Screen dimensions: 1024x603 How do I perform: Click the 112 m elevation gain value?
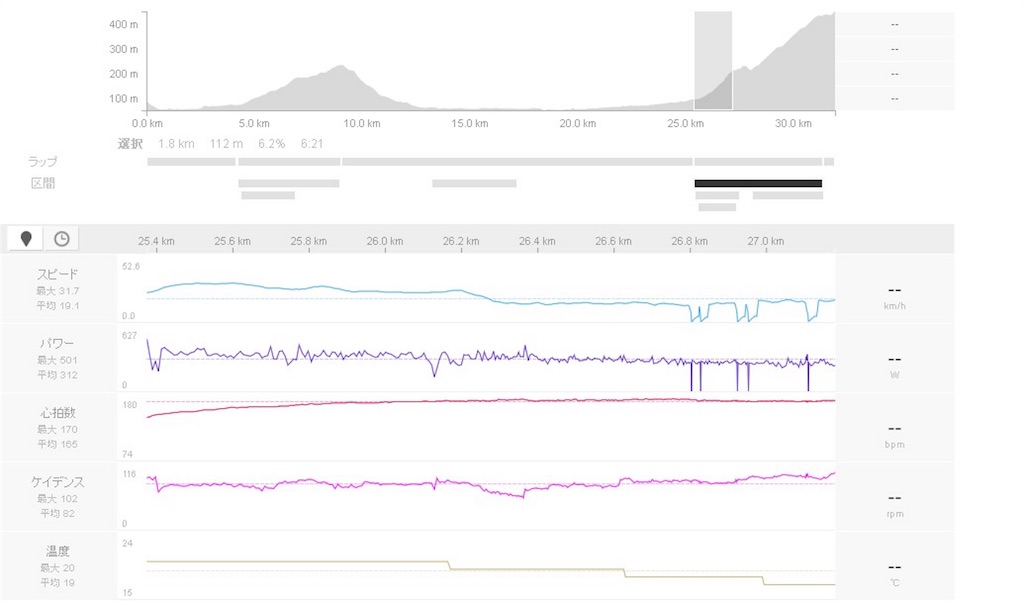[226, 144]
